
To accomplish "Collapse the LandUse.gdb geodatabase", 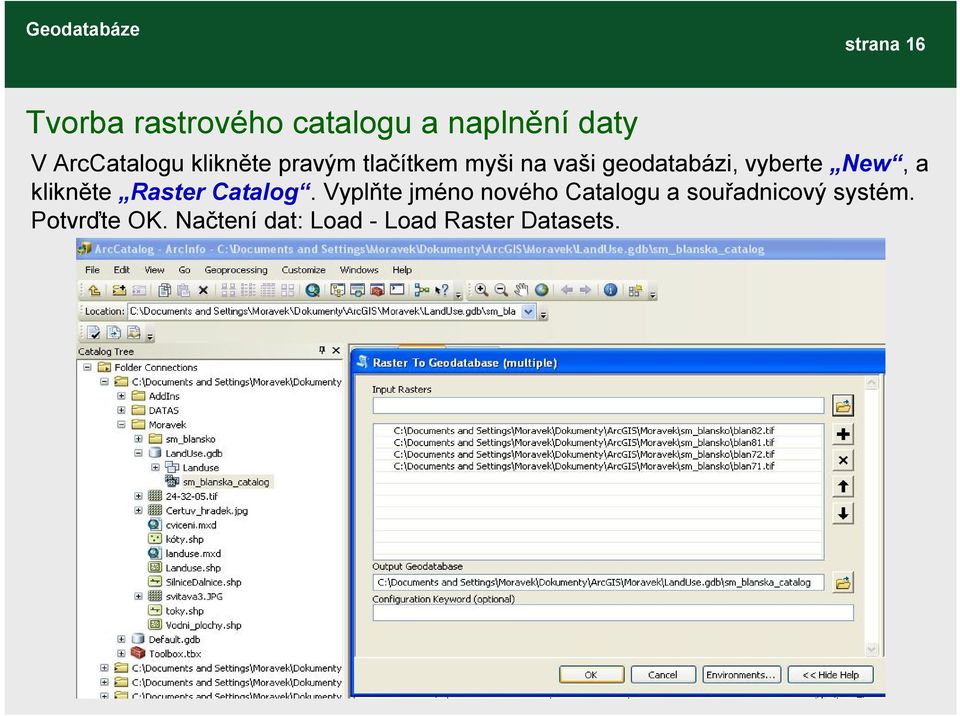I will tap(138, 453).
